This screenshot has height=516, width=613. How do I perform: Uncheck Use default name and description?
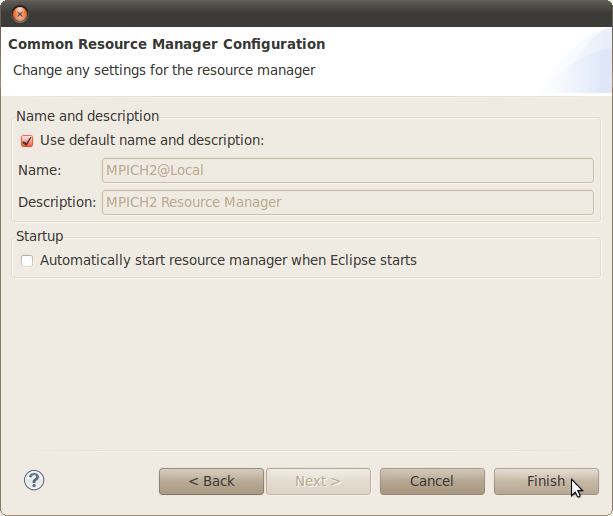coord(27,141)
